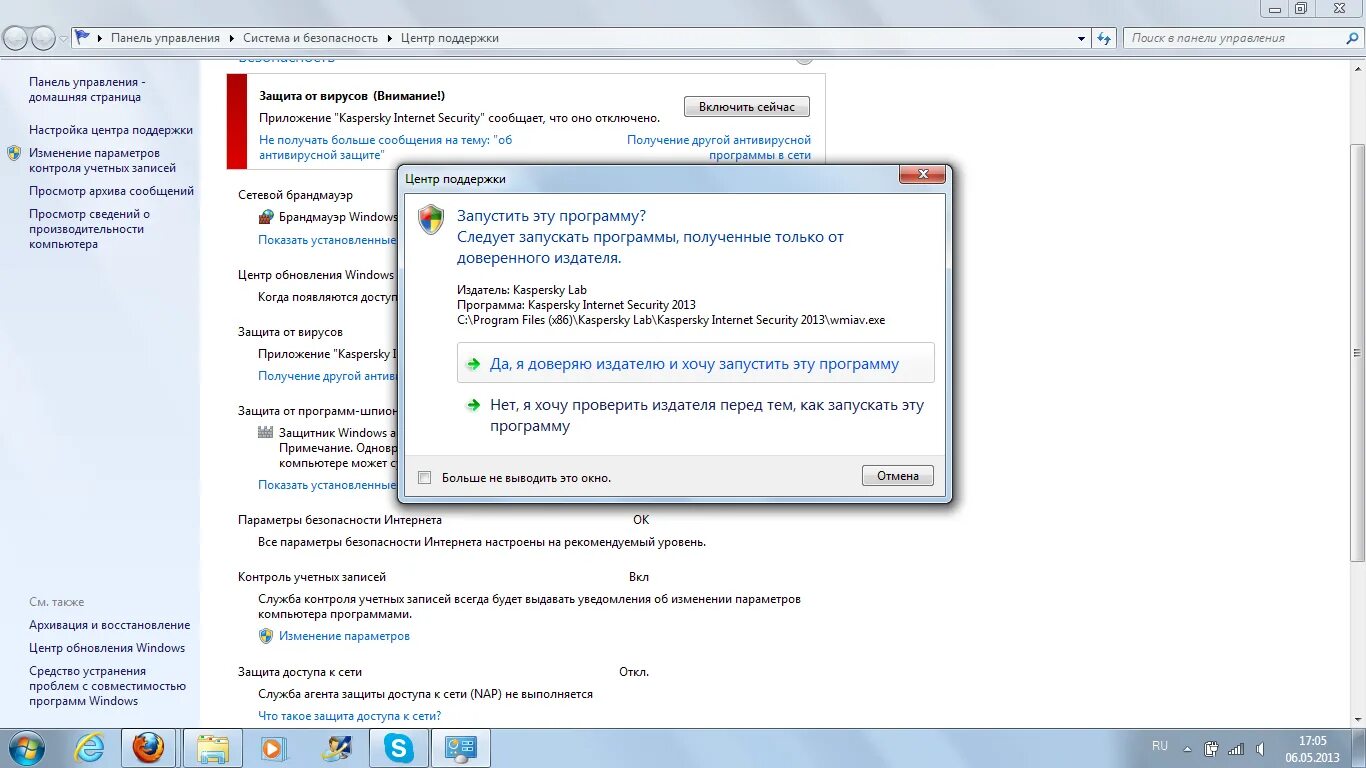Image resolution: width=1366 pixels, height=768 pixels.
Task: Click Защитник Windows castle icon
Action: point(265,433)
